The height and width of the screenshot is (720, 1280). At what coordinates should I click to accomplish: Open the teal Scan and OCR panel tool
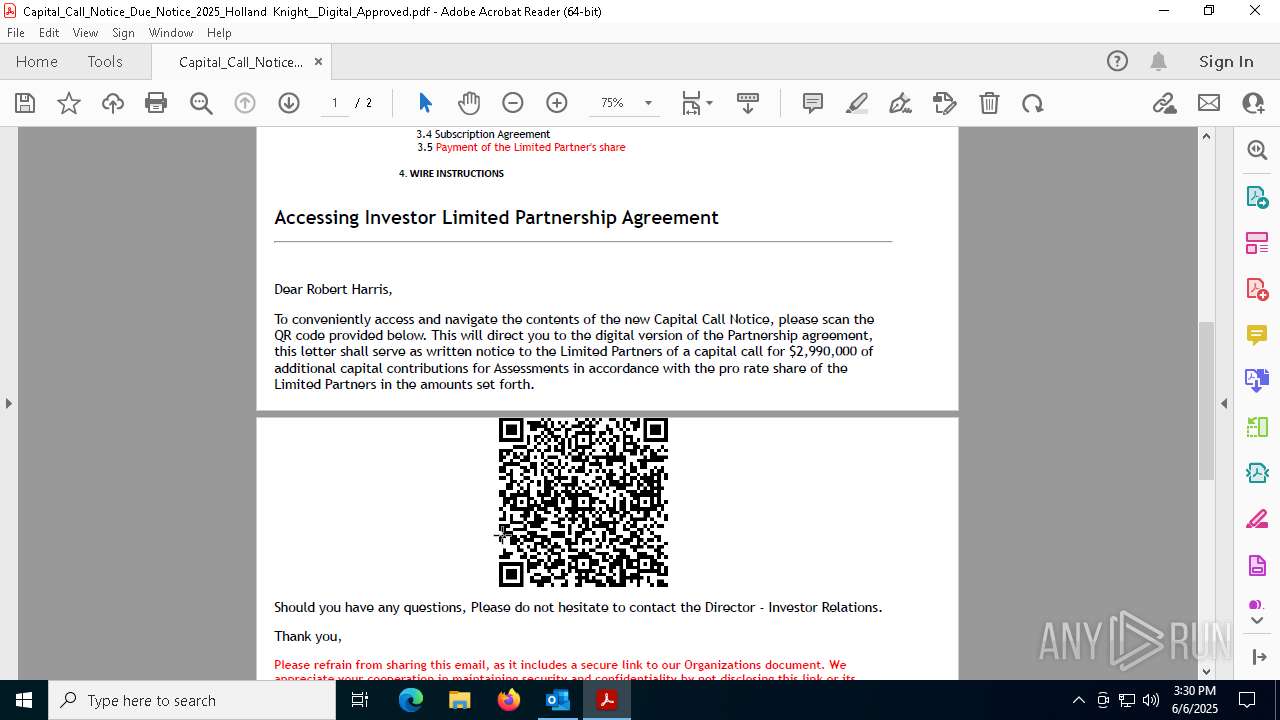1257,473
